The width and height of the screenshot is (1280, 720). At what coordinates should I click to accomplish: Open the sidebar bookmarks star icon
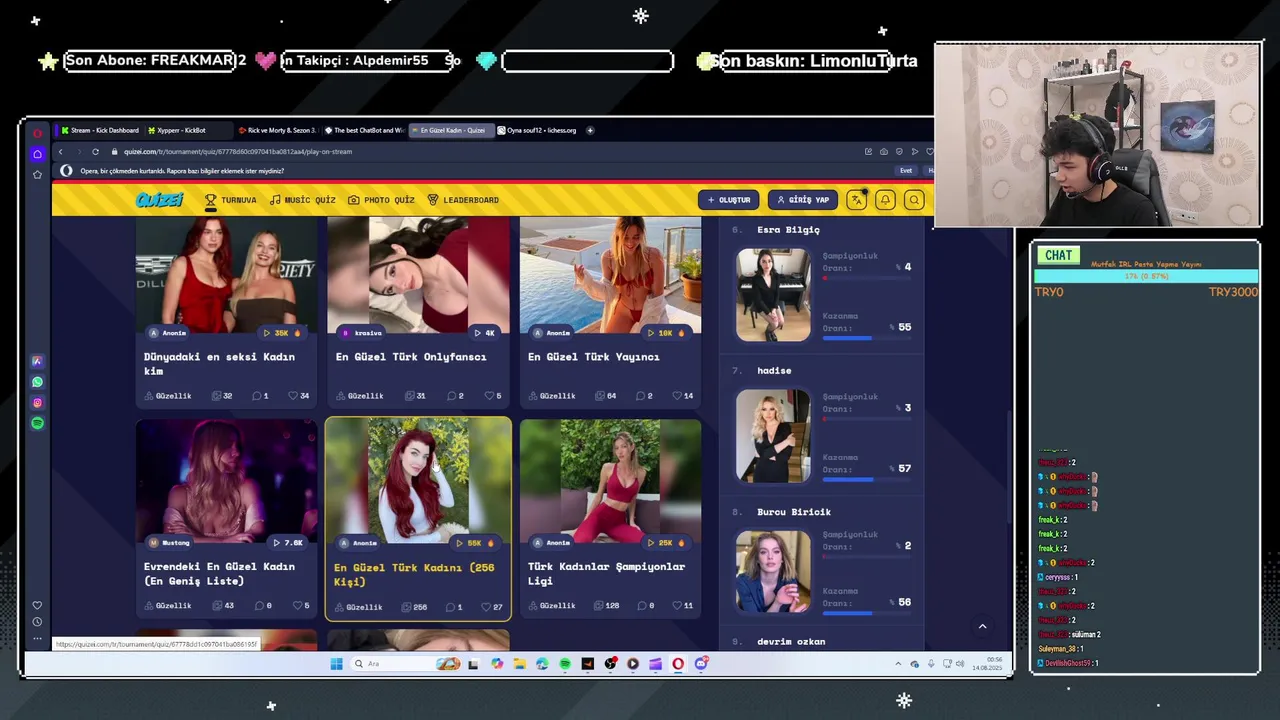pyautogui.click(x=37, y=175)
